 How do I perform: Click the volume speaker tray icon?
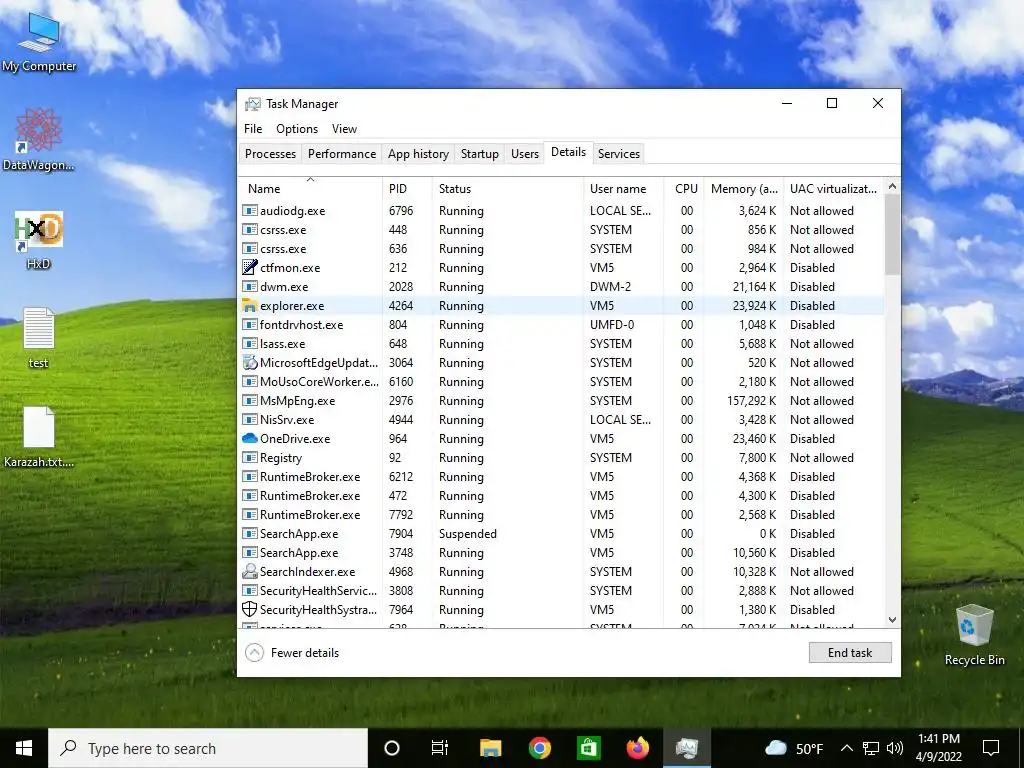(895, 748)
